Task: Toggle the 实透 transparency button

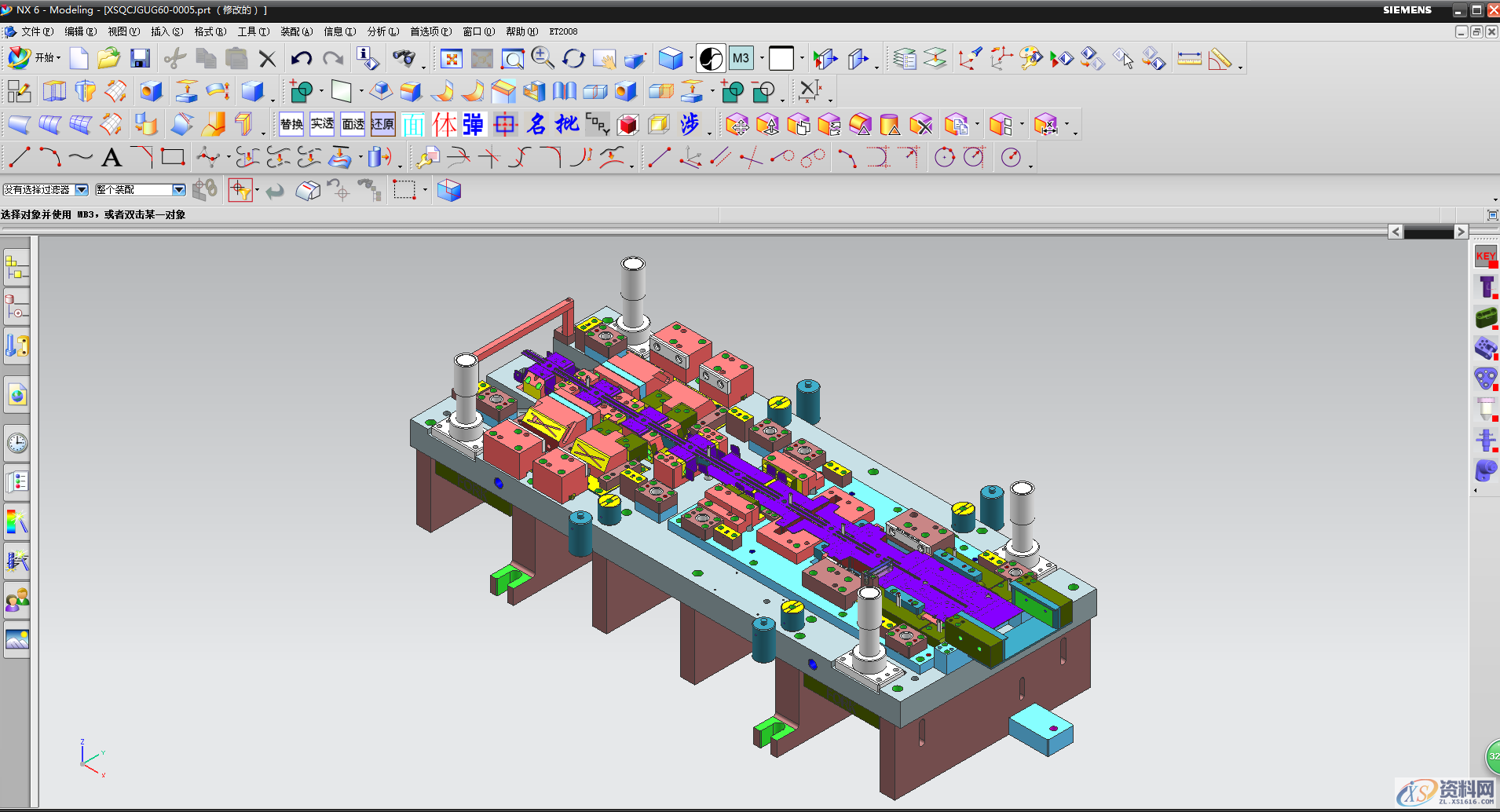Action: [x=322, y=124]
